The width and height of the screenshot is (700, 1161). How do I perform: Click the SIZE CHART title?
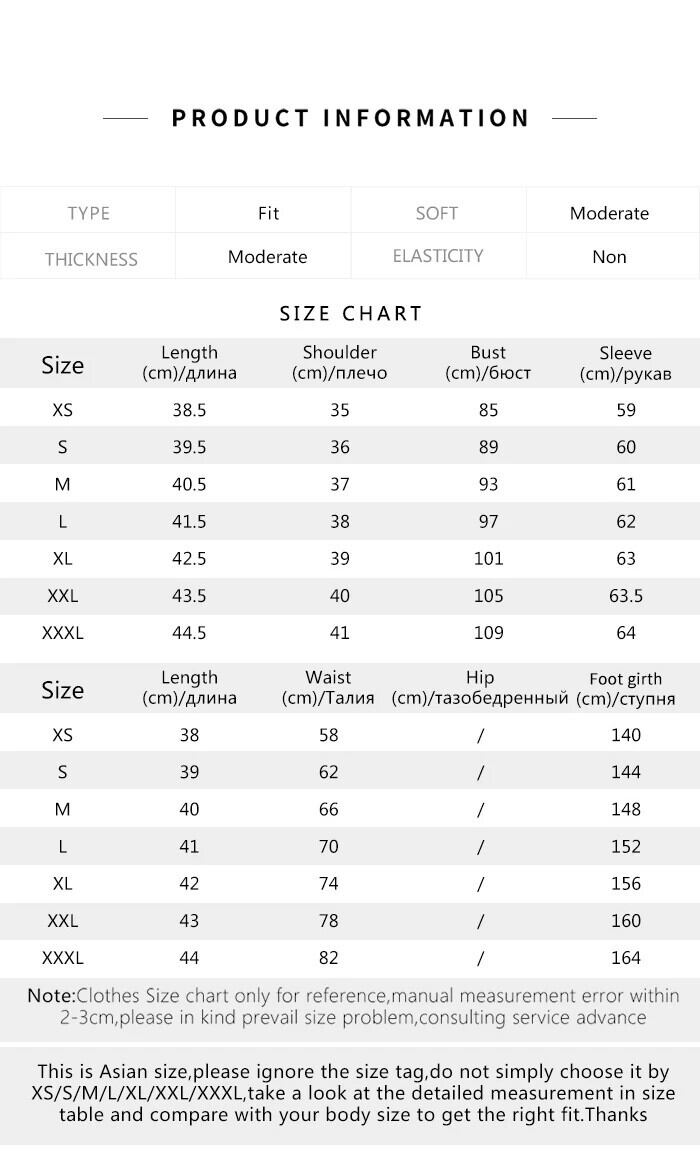(351, 313)
